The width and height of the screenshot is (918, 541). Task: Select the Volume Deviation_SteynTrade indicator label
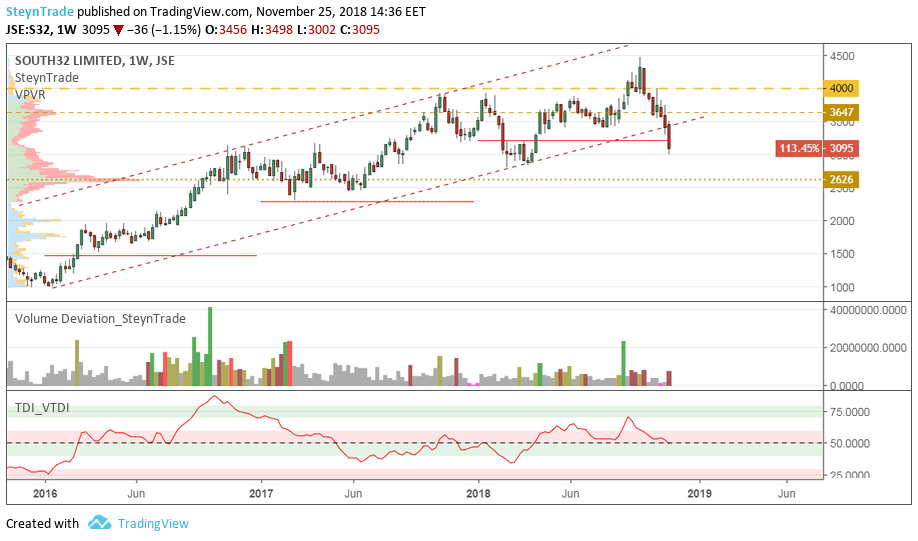point(100,319)
